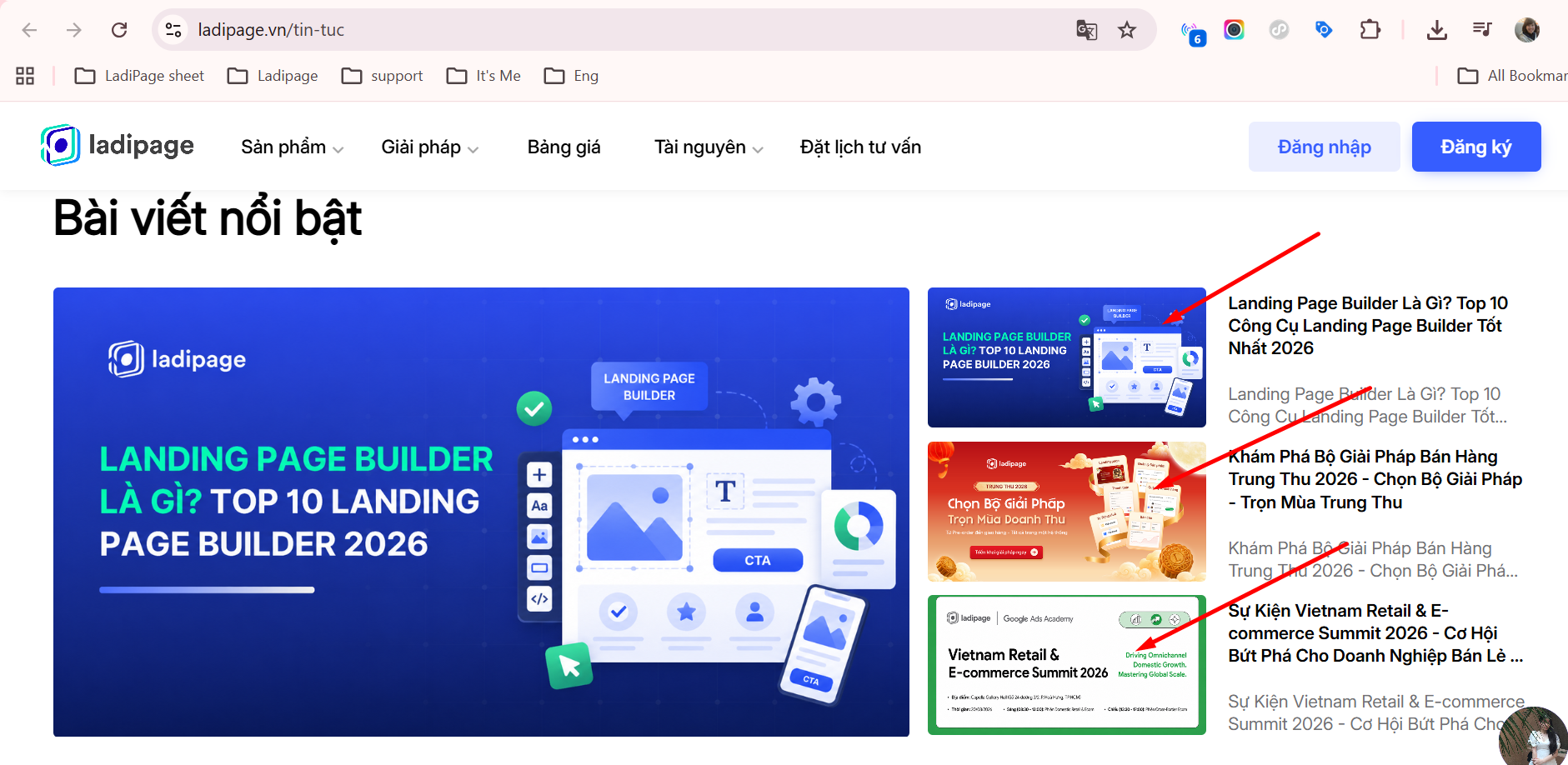
Task: Open the Landing Page Builder 2026 small thumbnail
Action: coord(1067,357)
